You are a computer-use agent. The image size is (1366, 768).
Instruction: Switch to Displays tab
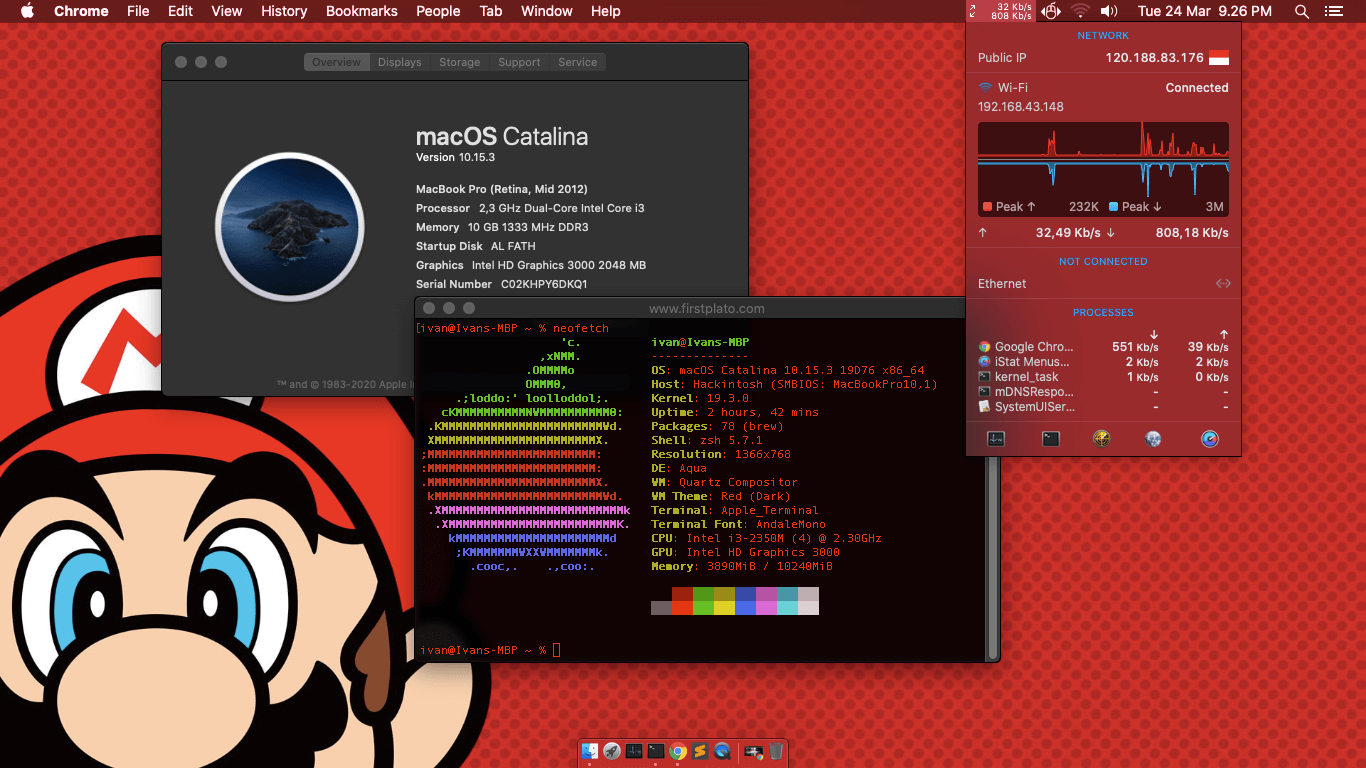coord(400,62)
